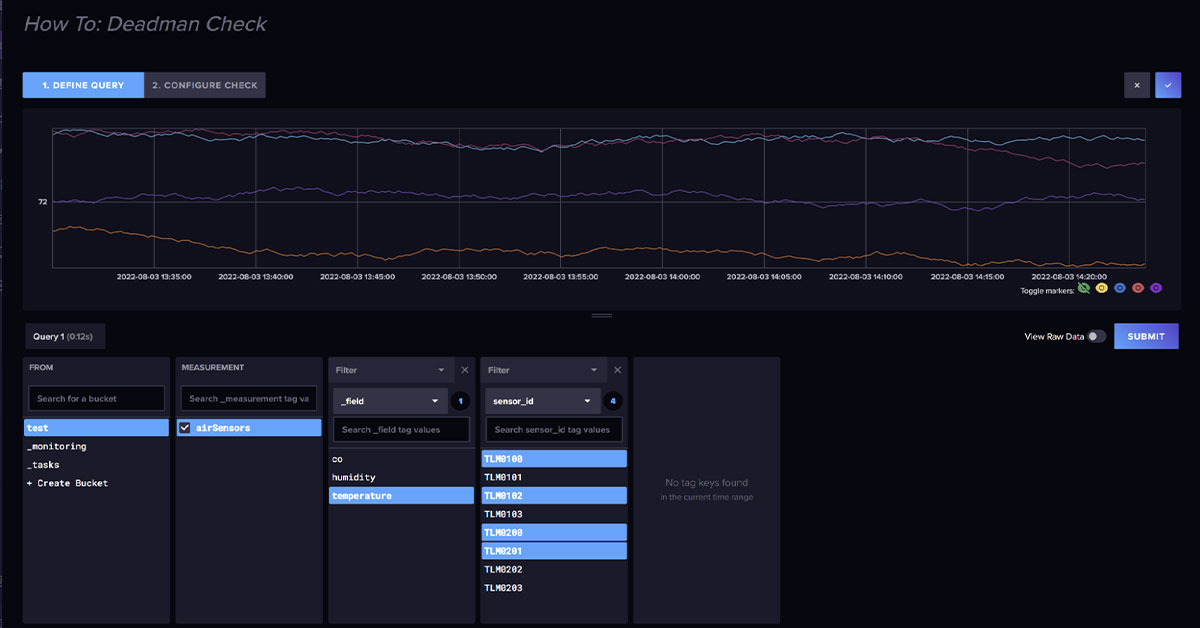Click the SUBMIT button
Image resolution: width=1200 pixels, height=628 pixels.
click(x=1146, y=336)
